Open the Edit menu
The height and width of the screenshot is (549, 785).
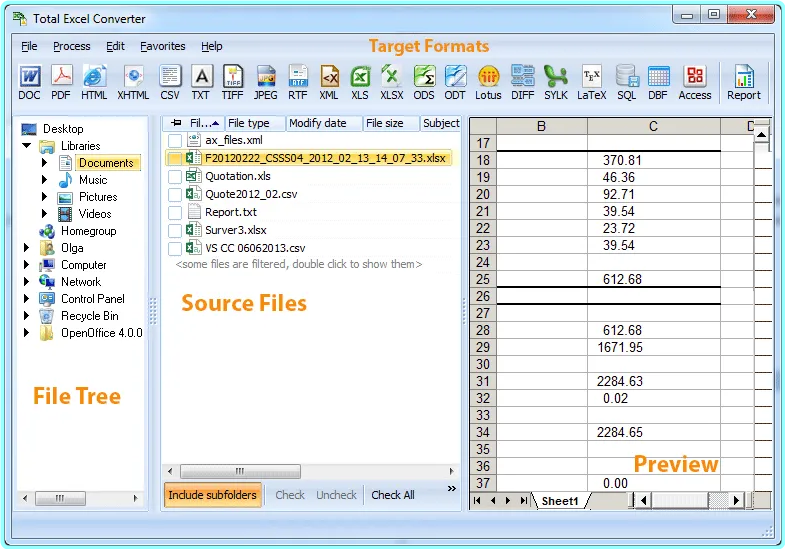115,46
